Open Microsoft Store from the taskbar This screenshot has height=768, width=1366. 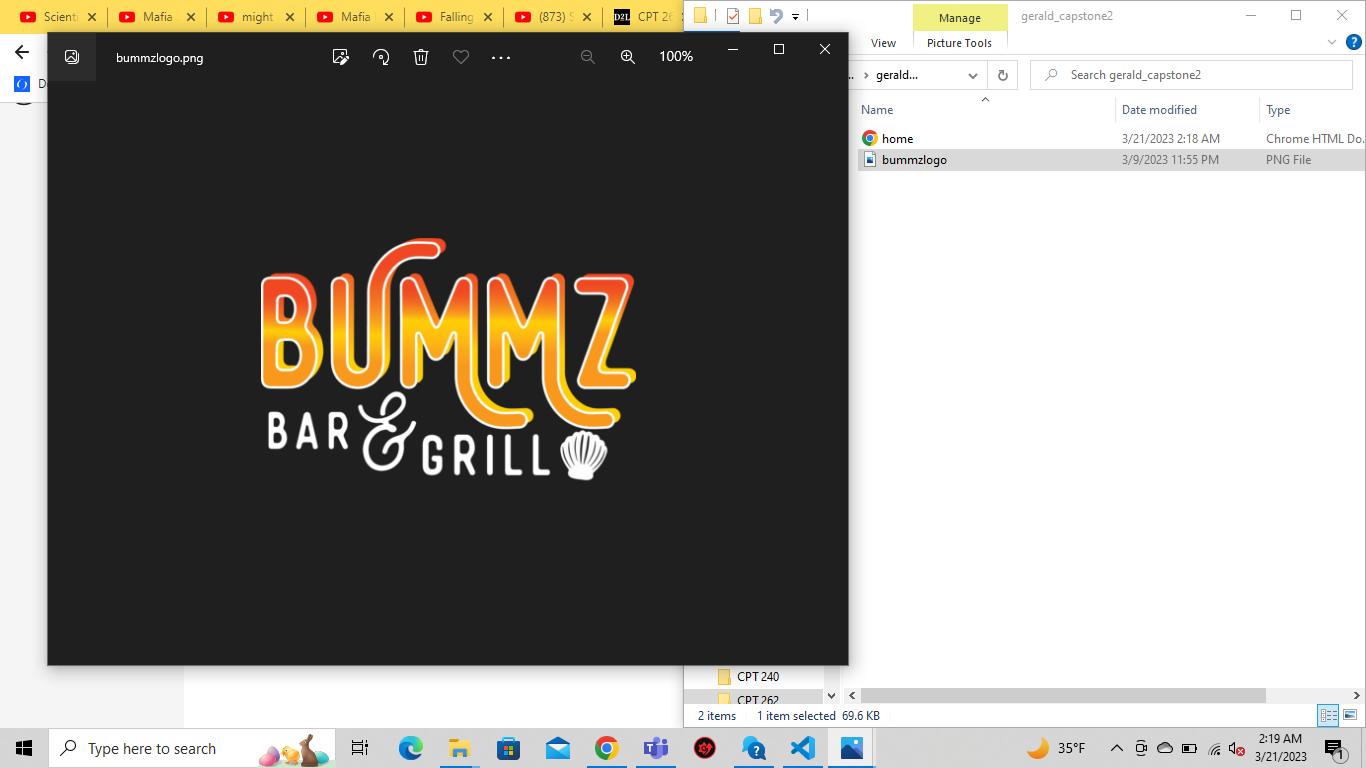508,748
